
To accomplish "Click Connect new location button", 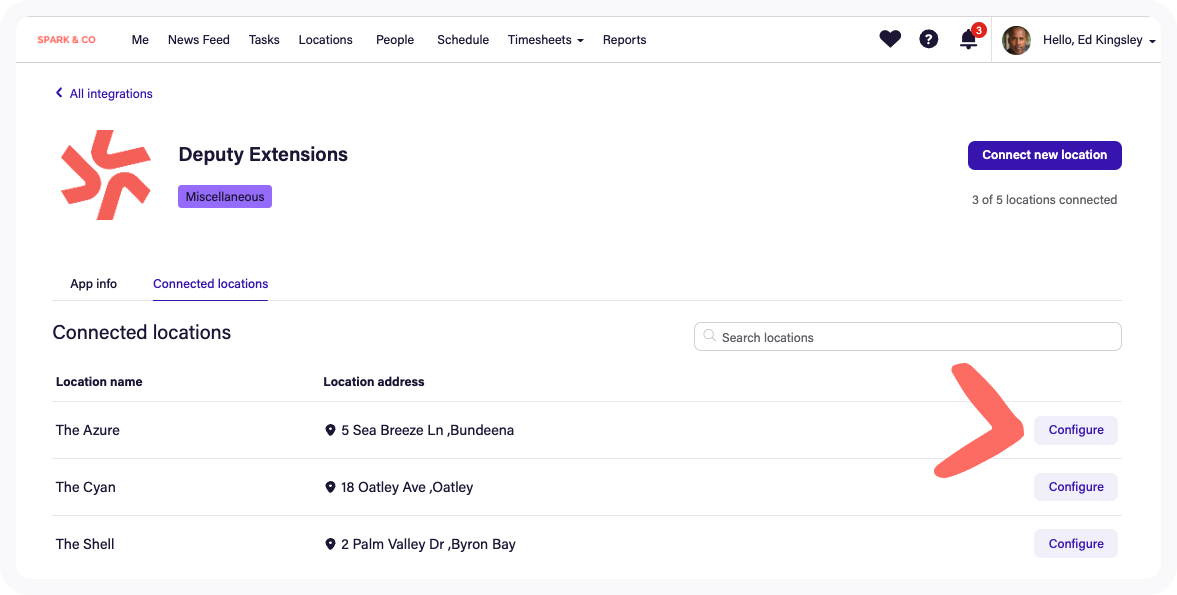I will [1045, 155].
